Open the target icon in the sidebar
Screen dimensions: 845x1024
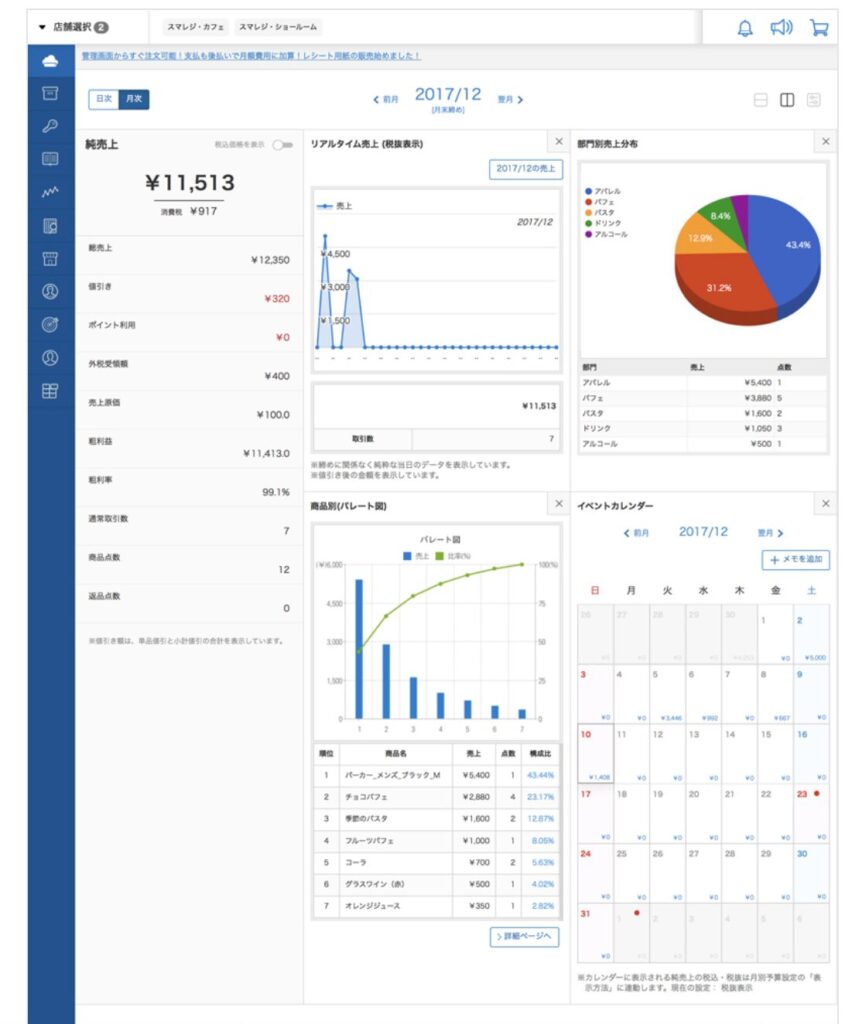tap(50, 324)
